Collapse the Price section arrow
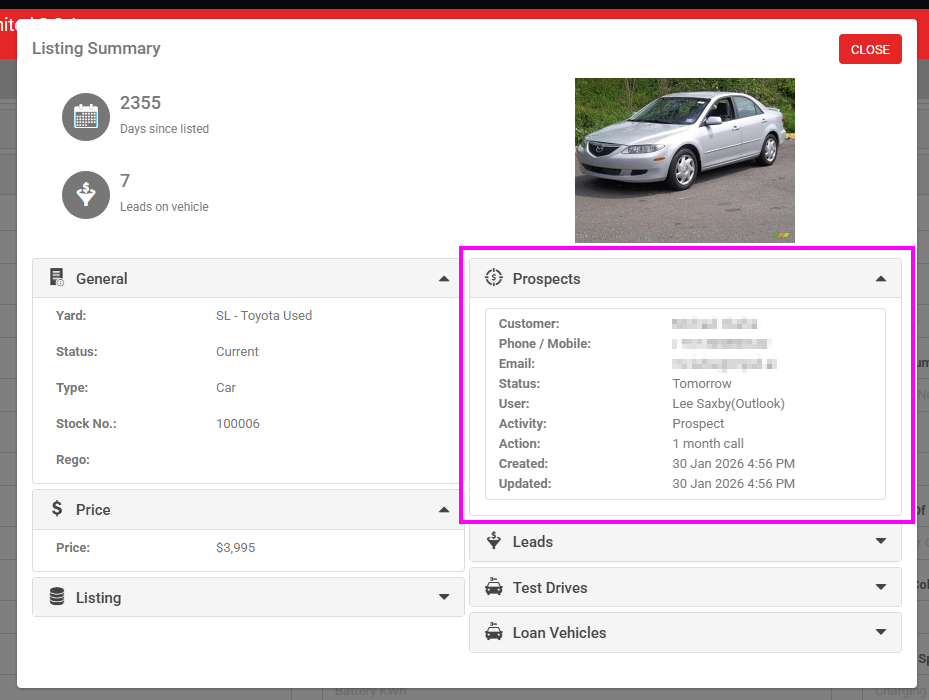Screen dimensions: 929x700 pyautogui.click(x=444, y=510)
